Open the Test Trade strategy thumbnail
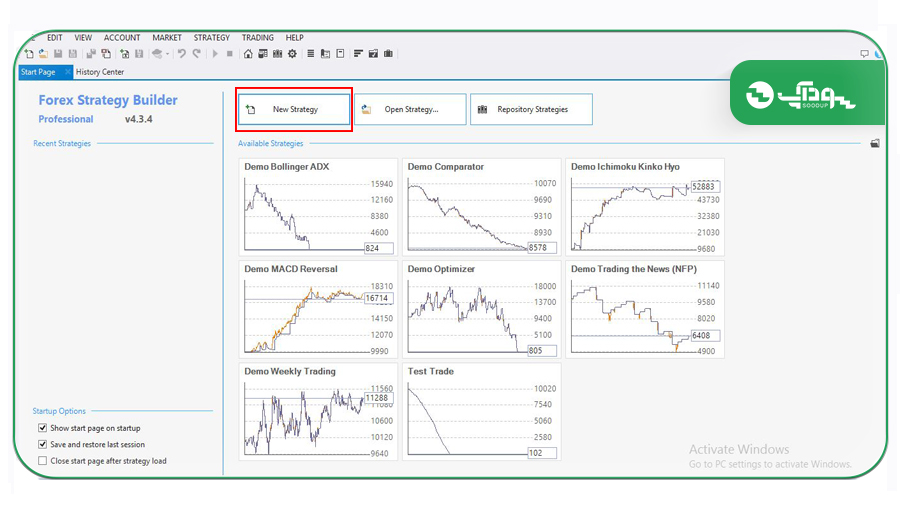Screen dimensions: 900x508 [482, 412]
